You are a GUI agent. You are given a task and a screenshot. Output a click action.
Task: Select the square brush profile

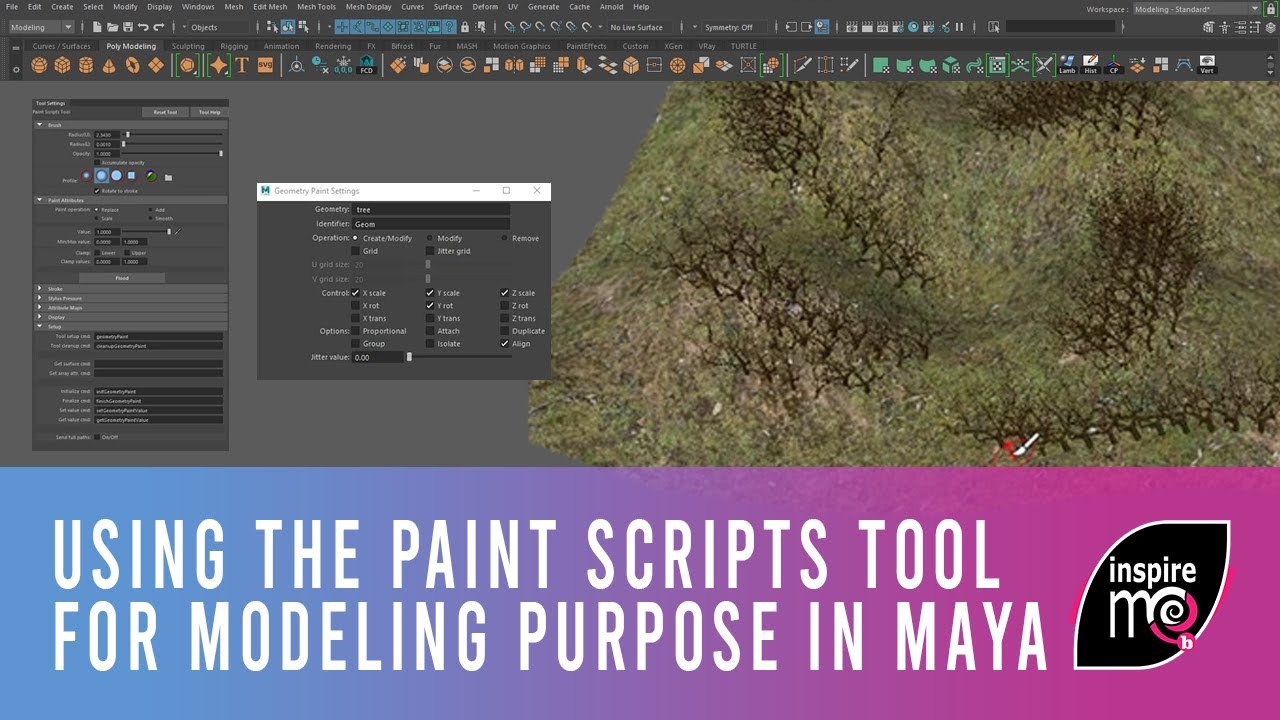click(133, 176)
